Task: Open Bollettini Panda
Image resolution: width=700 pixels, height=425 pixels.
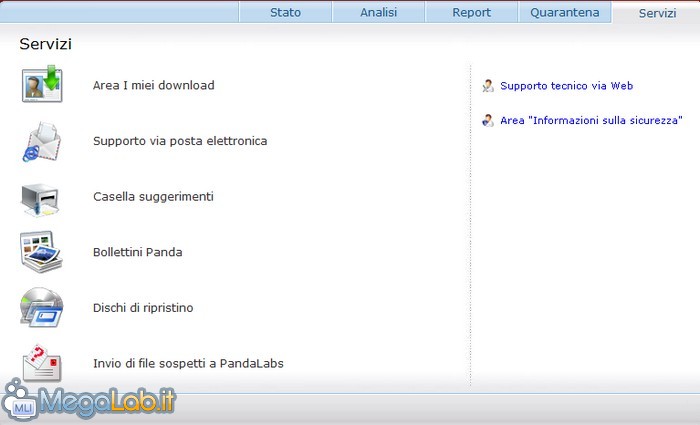Action: tap(138, 252)
